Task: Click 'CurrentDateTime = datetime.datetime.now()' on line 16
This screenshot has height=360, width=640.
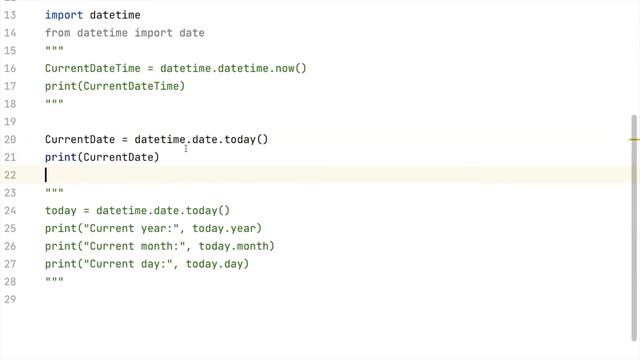Action: [x=176, y=68]
